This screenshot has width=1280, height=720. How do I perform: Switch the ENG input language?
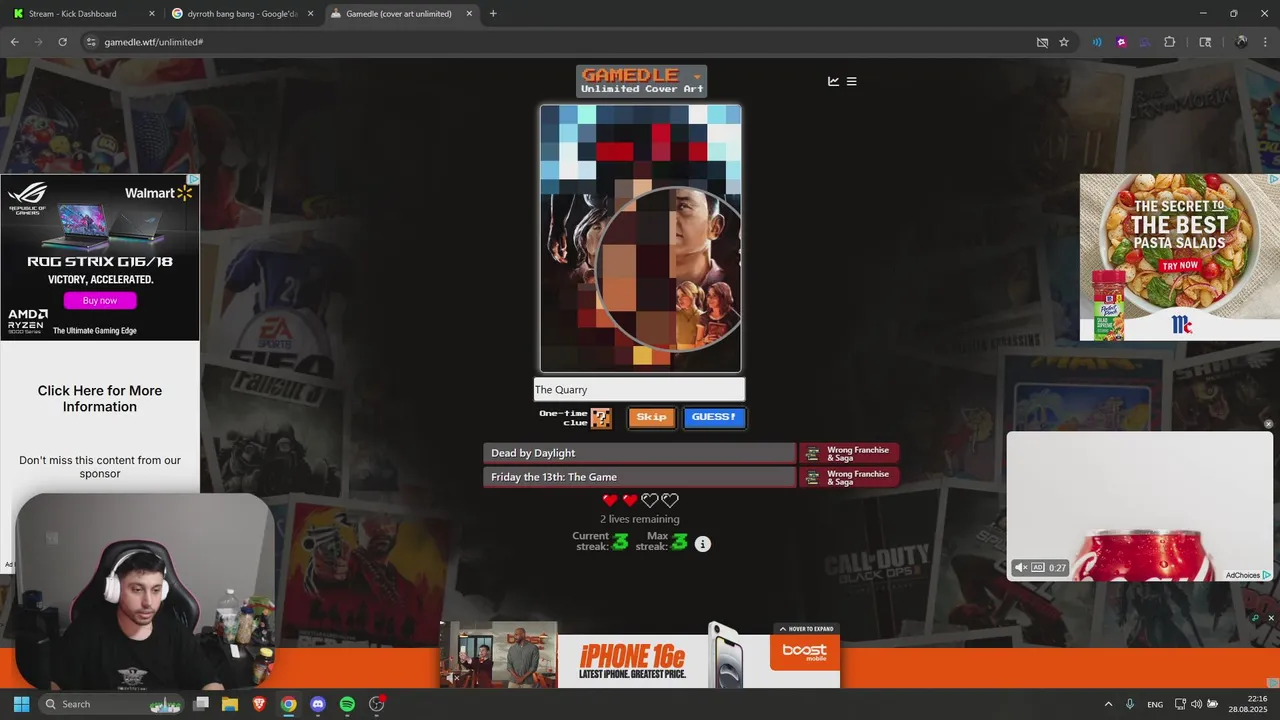click(x=1155, y=704)
